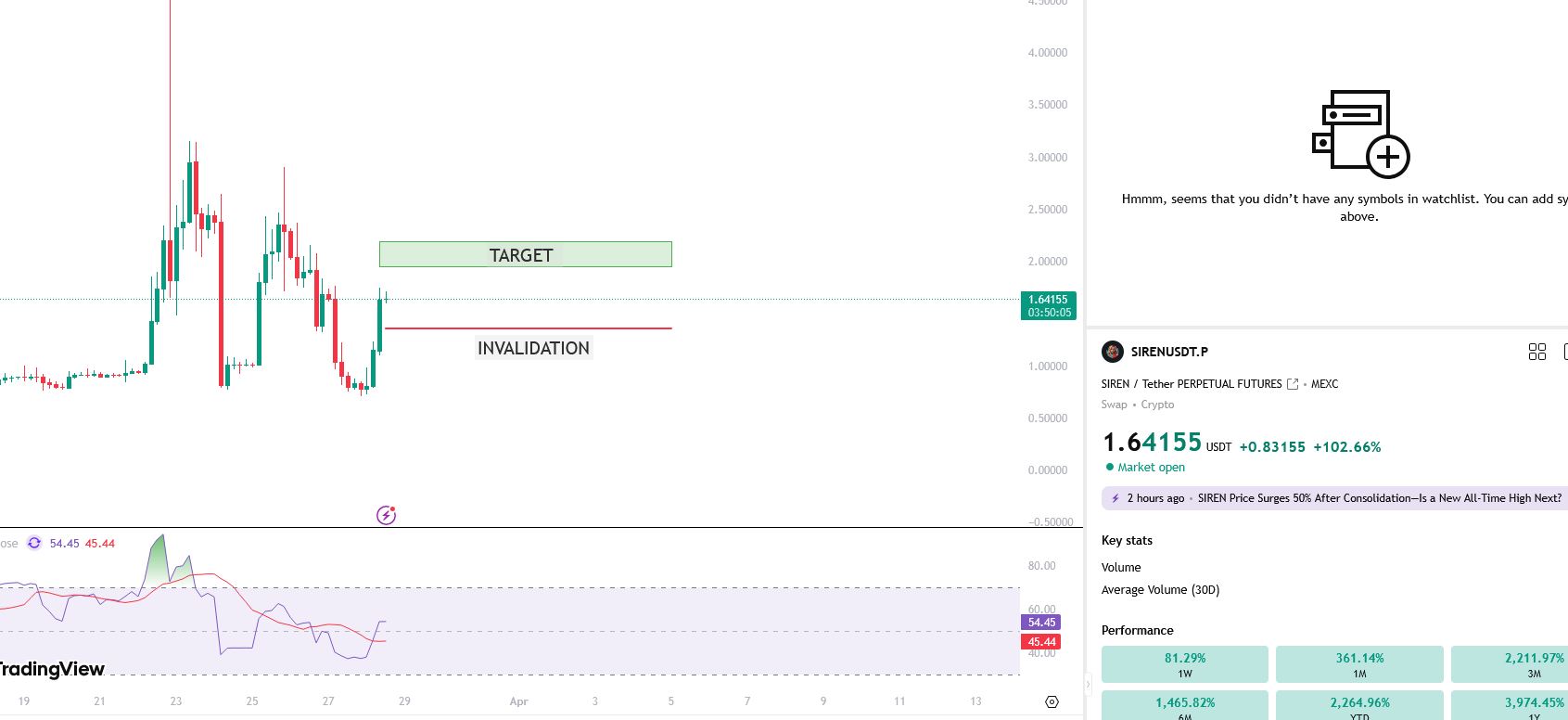Click the Average Volume (30D) label

1160,590
